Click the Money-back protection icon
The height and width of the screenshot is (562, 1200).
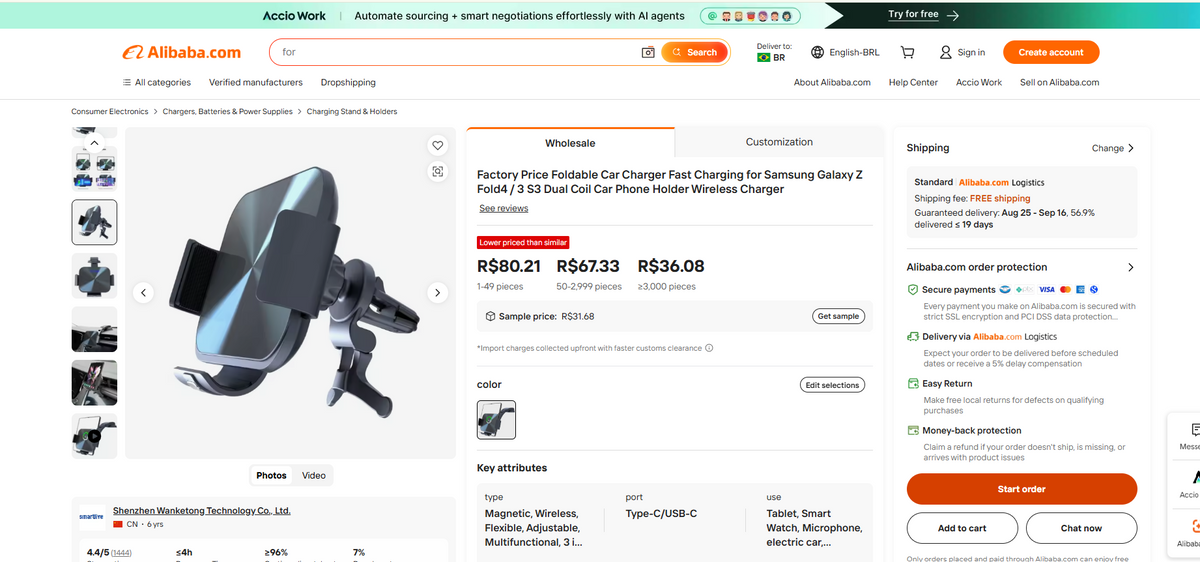(913, 430)
